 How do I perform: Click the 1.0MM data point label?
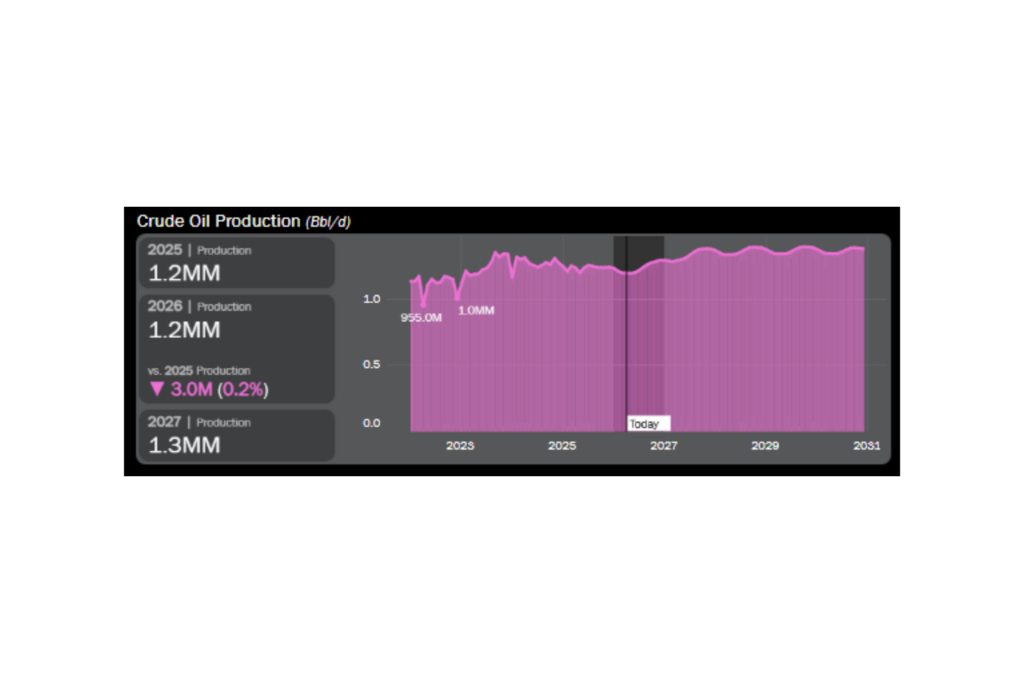[476, 311]
